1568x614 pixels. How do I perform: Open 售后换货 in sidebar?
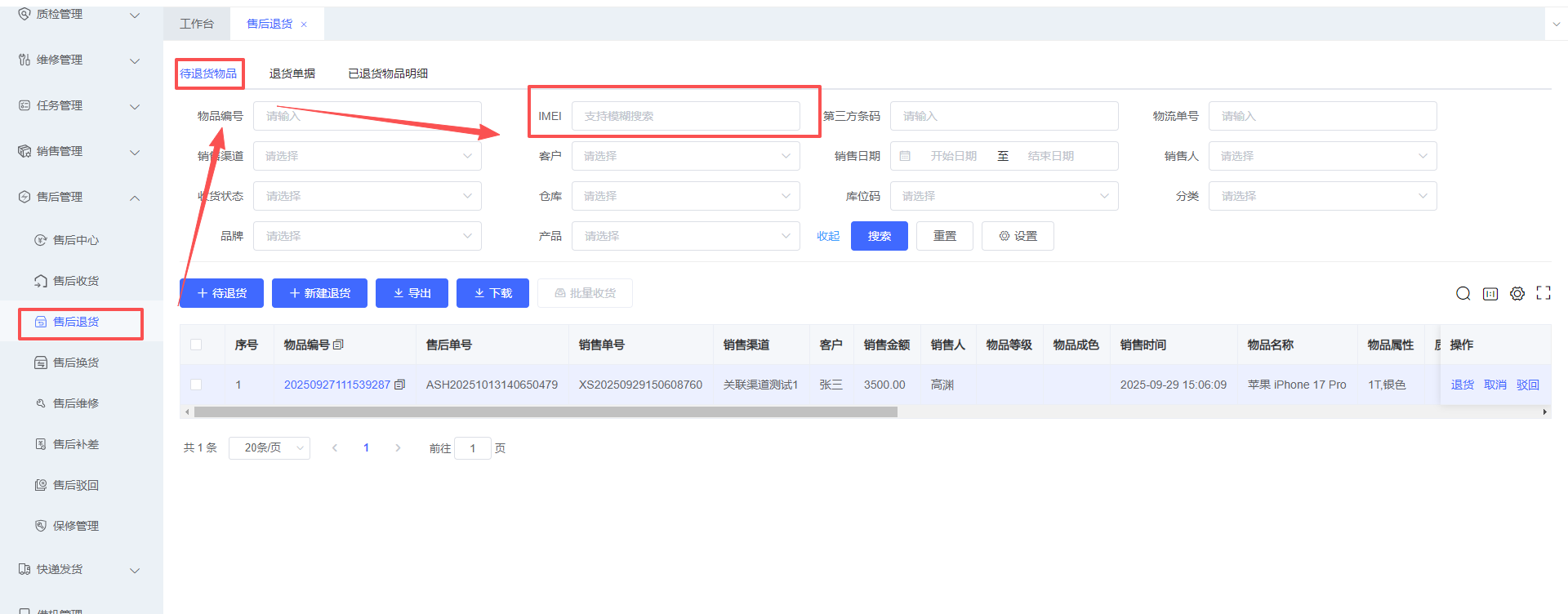coord(75,363)
